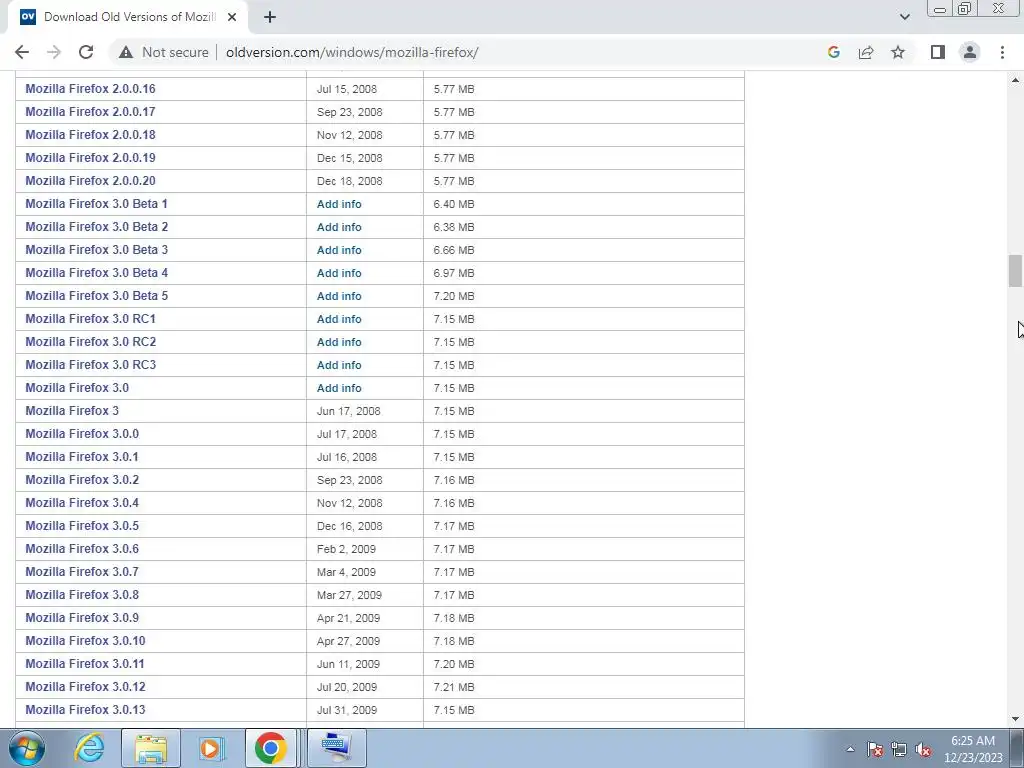This screenshot has height=768, width=1024.
Task: Launch Internet Explorer from the taskbar
Action: pyautogui.click(x=89, y=748)
